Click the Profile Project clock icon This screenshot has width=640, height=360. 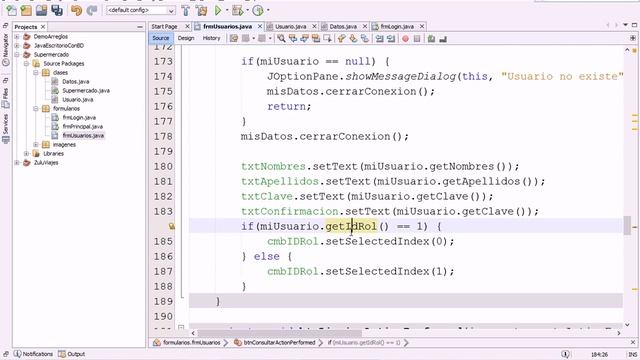click(258, 10)
